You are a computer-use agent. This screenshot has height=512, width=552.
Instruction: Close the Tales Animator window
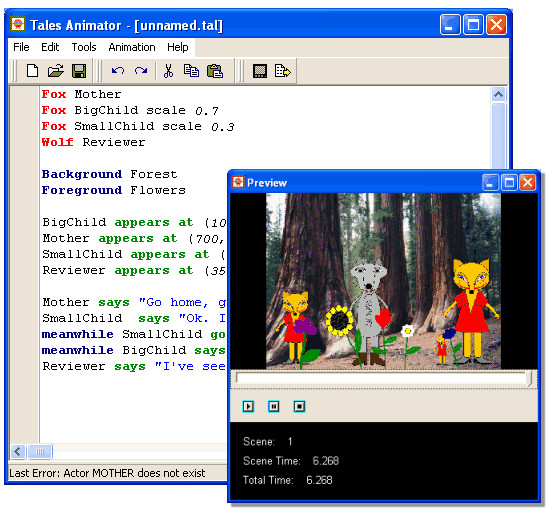[496, 25]
